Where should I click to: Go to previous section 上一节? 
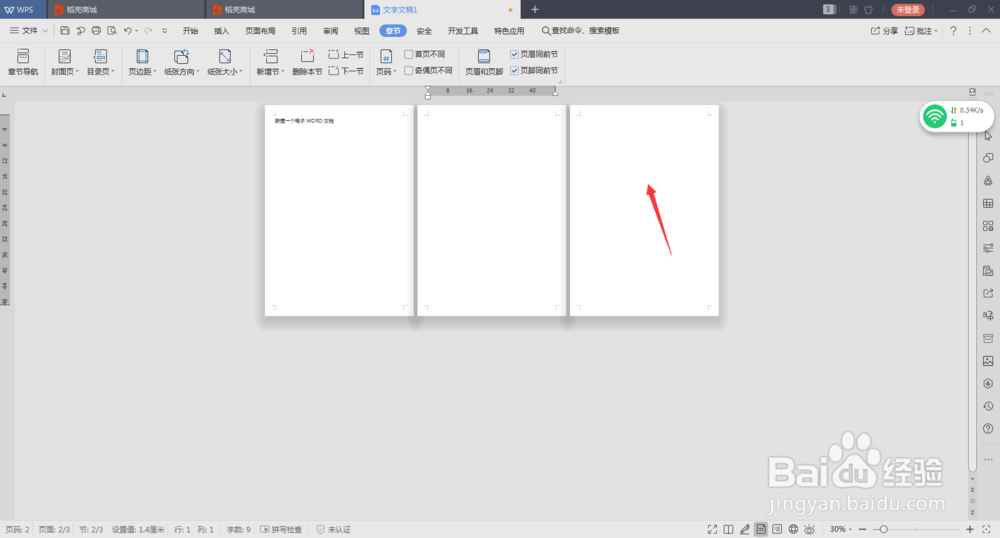(x=346, y=55)
